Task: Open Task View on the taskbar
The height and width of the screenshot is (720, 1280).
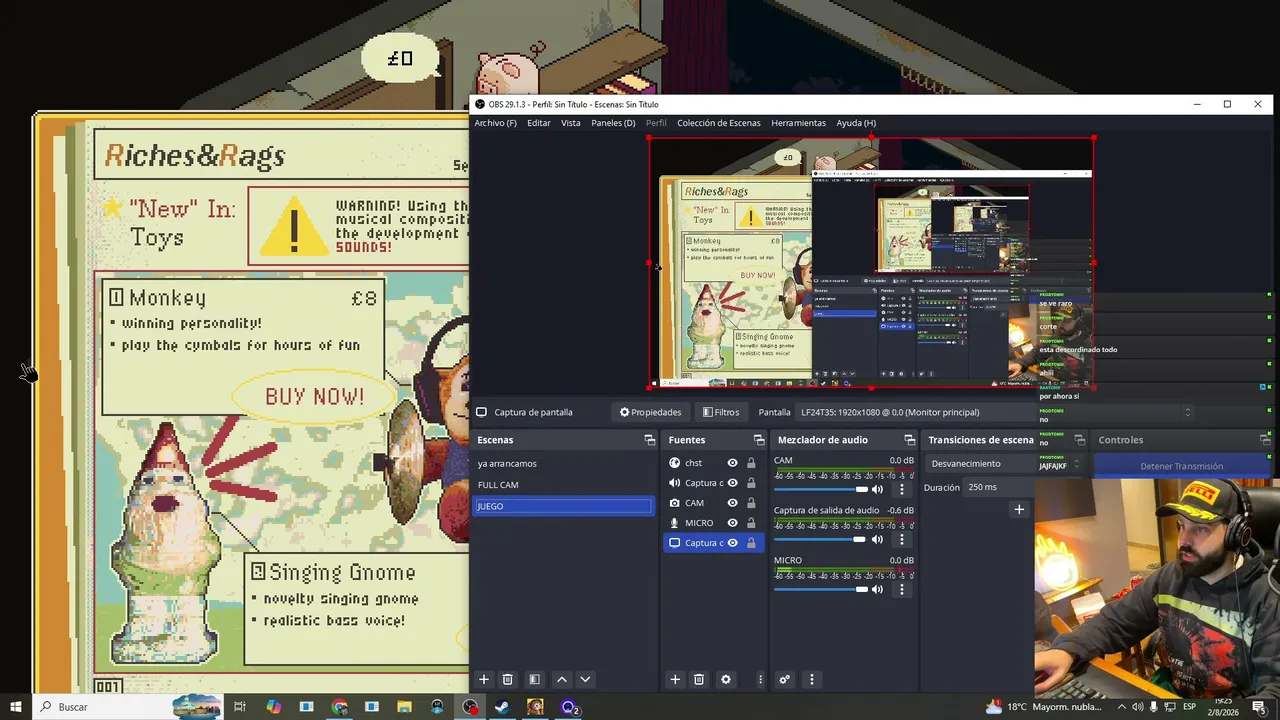Action: click(240, 707)
